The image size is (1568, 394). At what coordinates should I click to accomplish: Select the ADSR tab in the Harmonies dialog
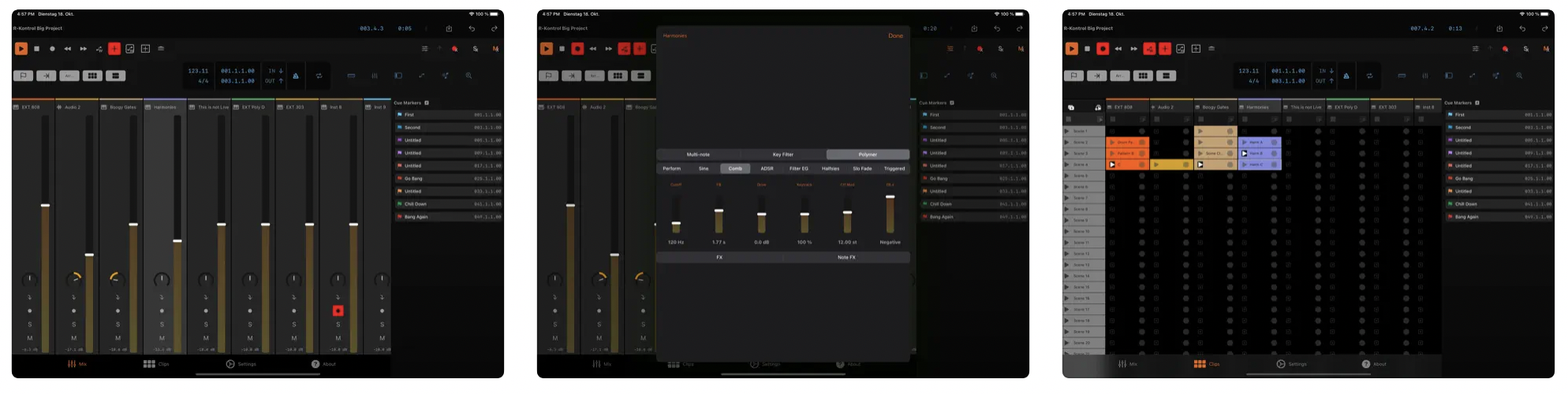(x=767, y=169)
